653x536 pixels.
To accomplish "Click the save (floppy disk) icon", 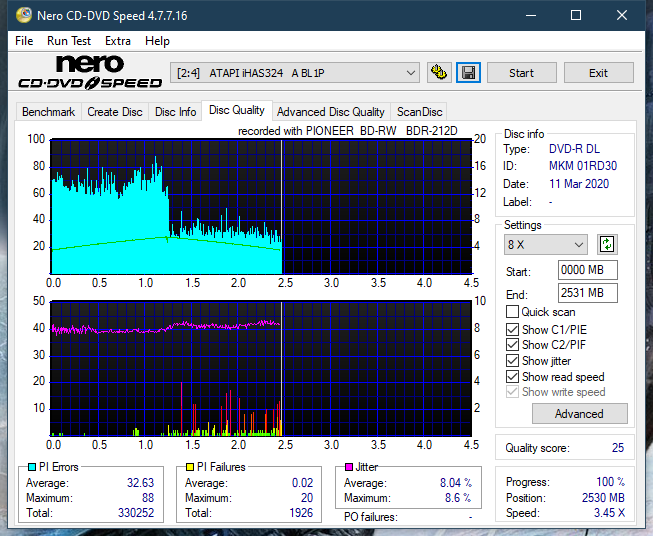I will click(469, 73).
